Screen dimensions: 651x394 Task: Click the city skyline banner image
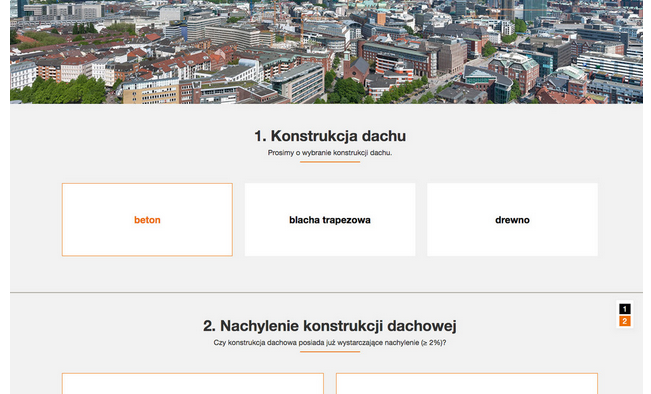326,51
